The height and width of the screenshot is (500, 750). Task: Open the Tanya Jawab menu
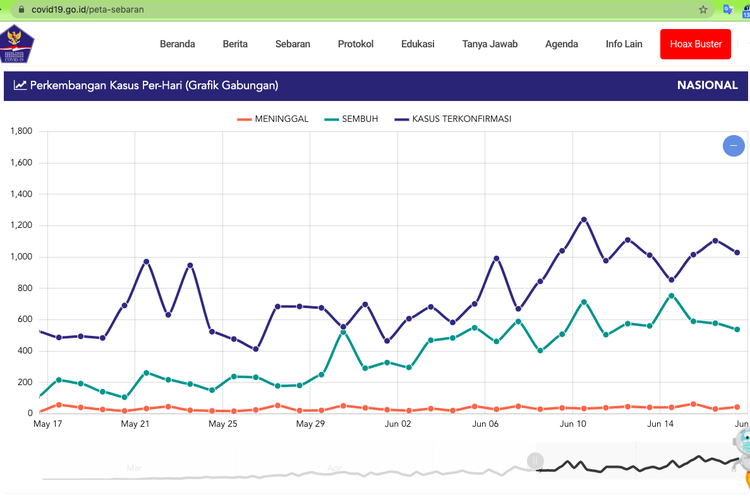tap(490, 44)
